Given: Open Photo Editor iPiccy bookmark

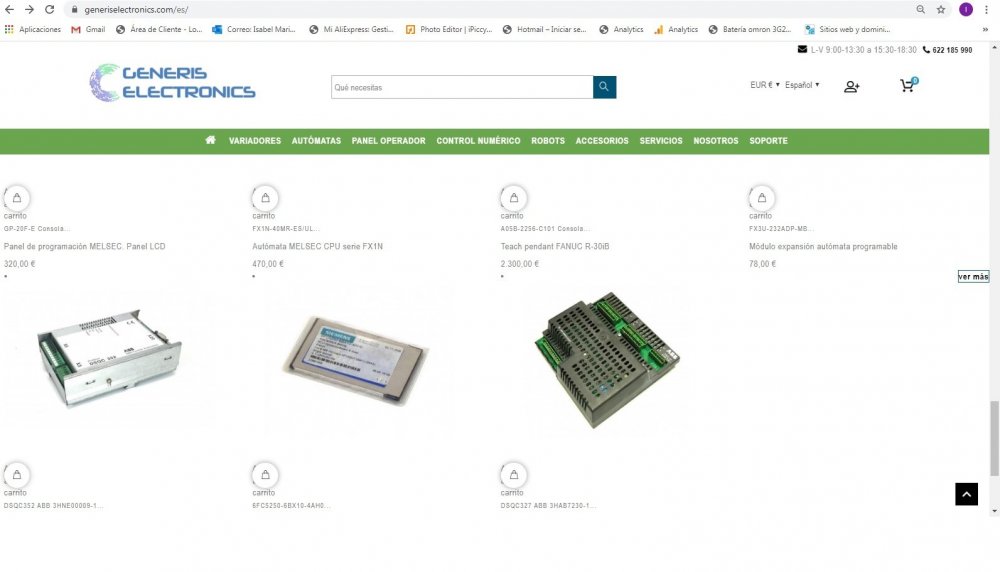Looking at the screenshot, I should coord(449,29).
